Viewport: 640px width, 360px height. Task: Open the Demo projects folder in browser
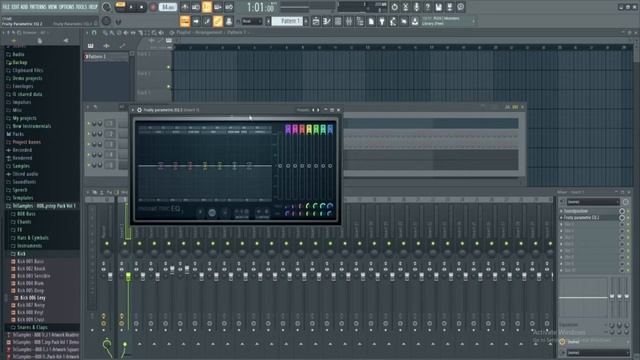(27, 78)
